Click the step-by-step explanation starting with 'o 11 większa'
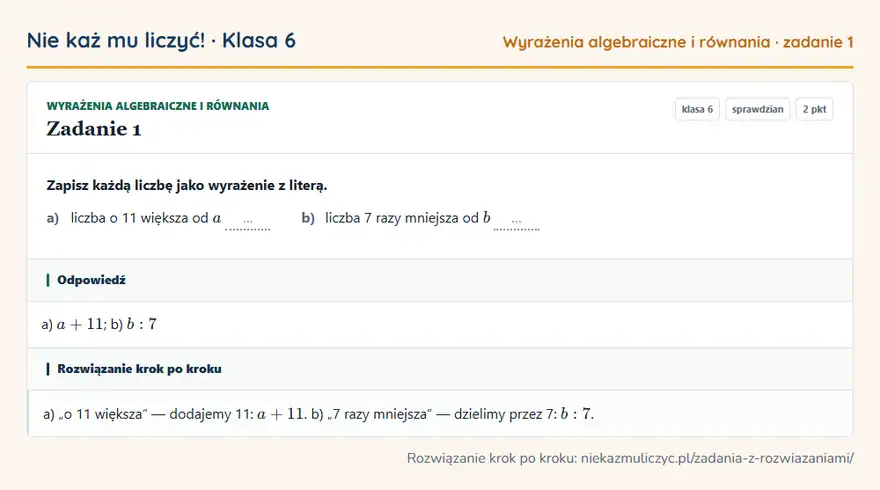Viewport: 880px width, 490px height. (x=318, y=414)
